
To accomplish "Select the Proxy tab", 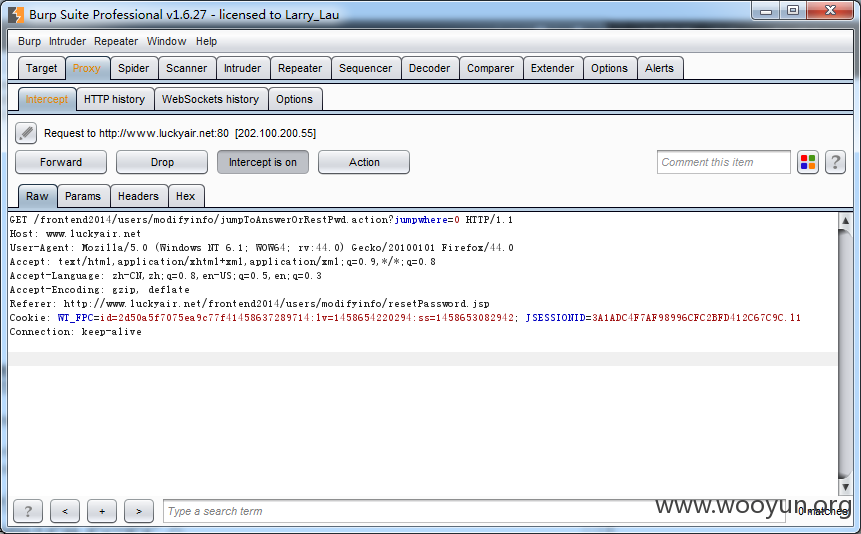I will pos(87,68).
